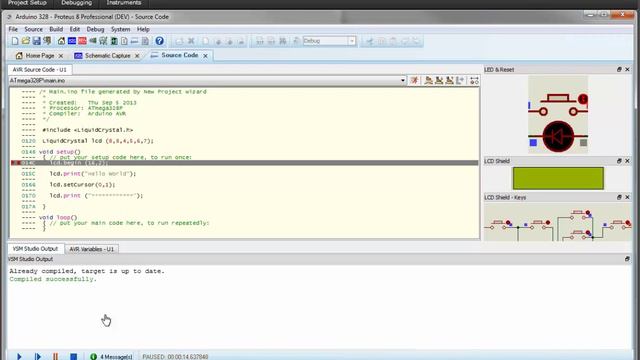Click the Step Over debug icon
The height and width of the screenshot is (360, 640).
click(428, 80)
